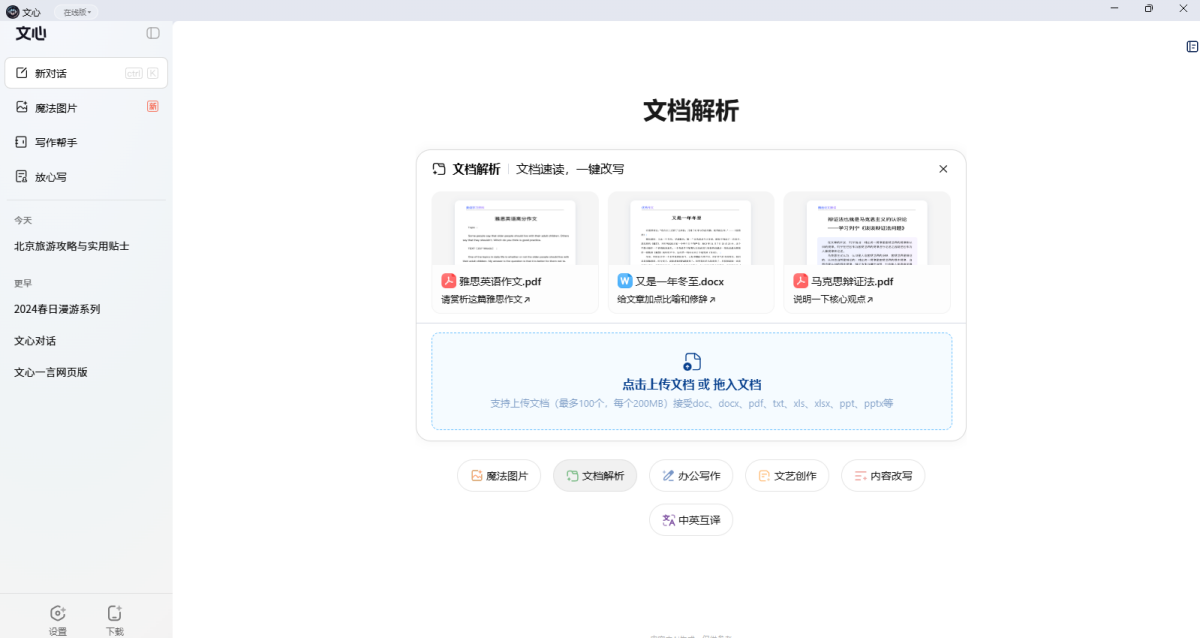Select the 中英互译 skill chip
This screenshot has height=638, width=1200.
(x=690, y=520)
